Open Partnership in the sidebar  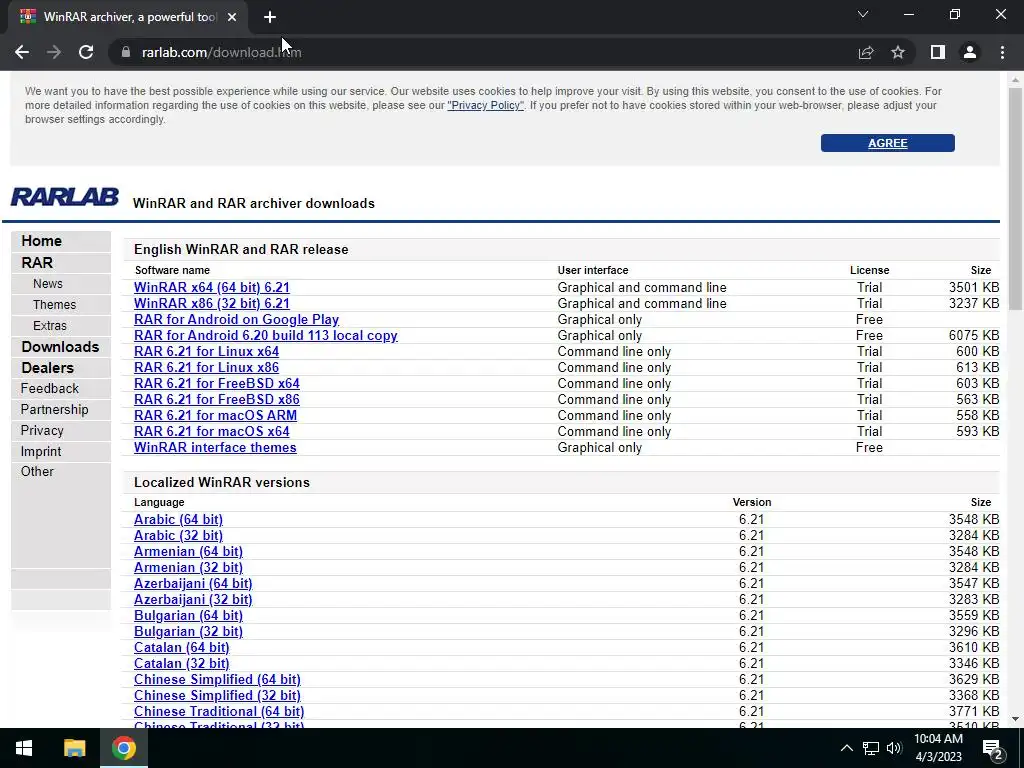[54, 409]
